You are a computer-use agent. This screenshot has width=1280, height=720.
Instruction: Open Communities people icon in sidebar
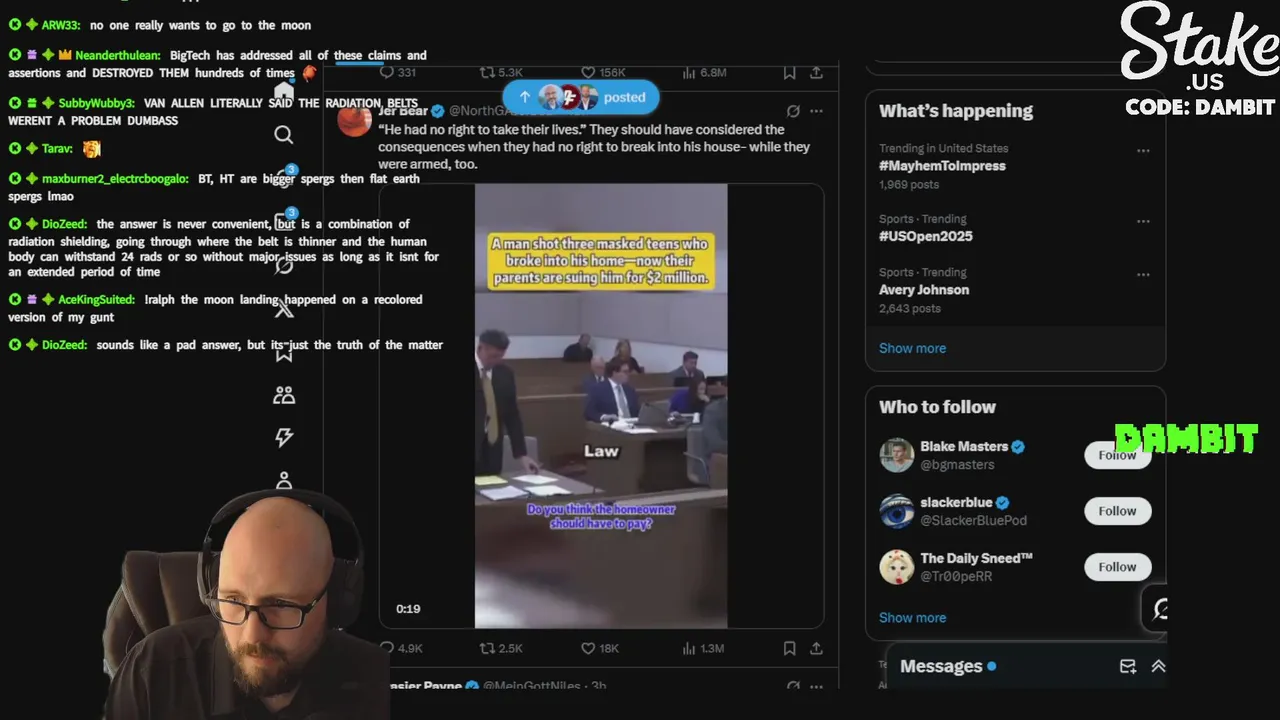coord(284,395)
